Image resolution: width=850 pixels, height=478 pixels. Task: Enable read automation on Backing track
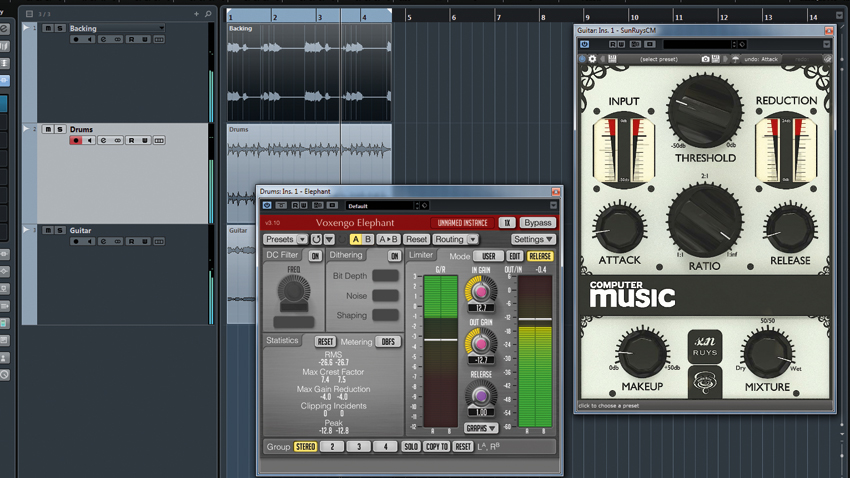click(x=131, y=40)
